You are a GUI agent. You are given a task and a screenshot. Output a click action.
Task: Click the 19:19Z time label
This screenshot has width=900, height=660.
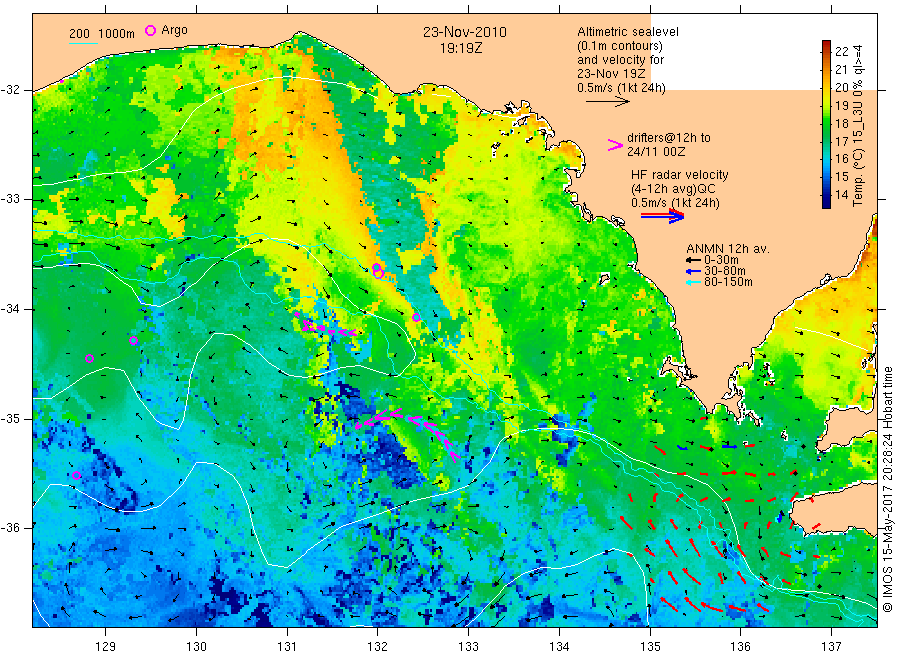click(x=461, y=49)
